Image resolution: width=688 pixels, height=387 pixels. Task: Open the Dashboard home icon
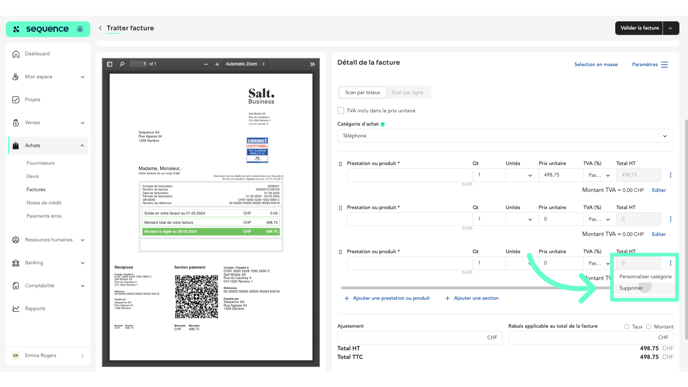pos(16,54)
